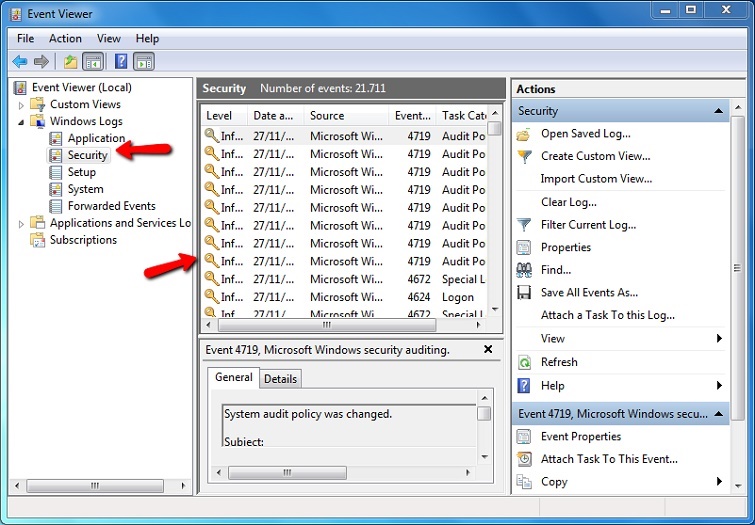Click the Find binoculars icon
The height and width of the screenshot is (525, 755).
click(524, 270)
